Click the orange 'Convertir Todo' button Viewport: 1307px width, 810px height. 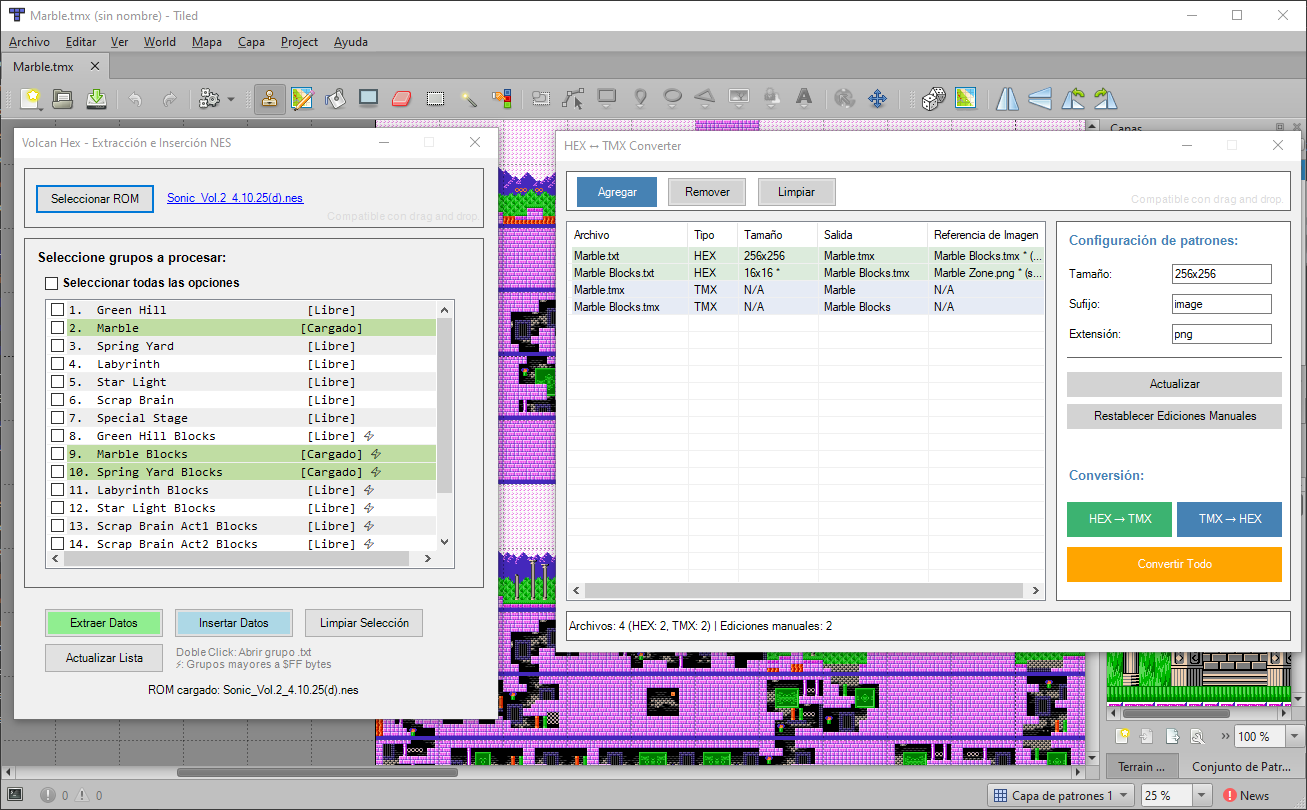click(1174, 564)
